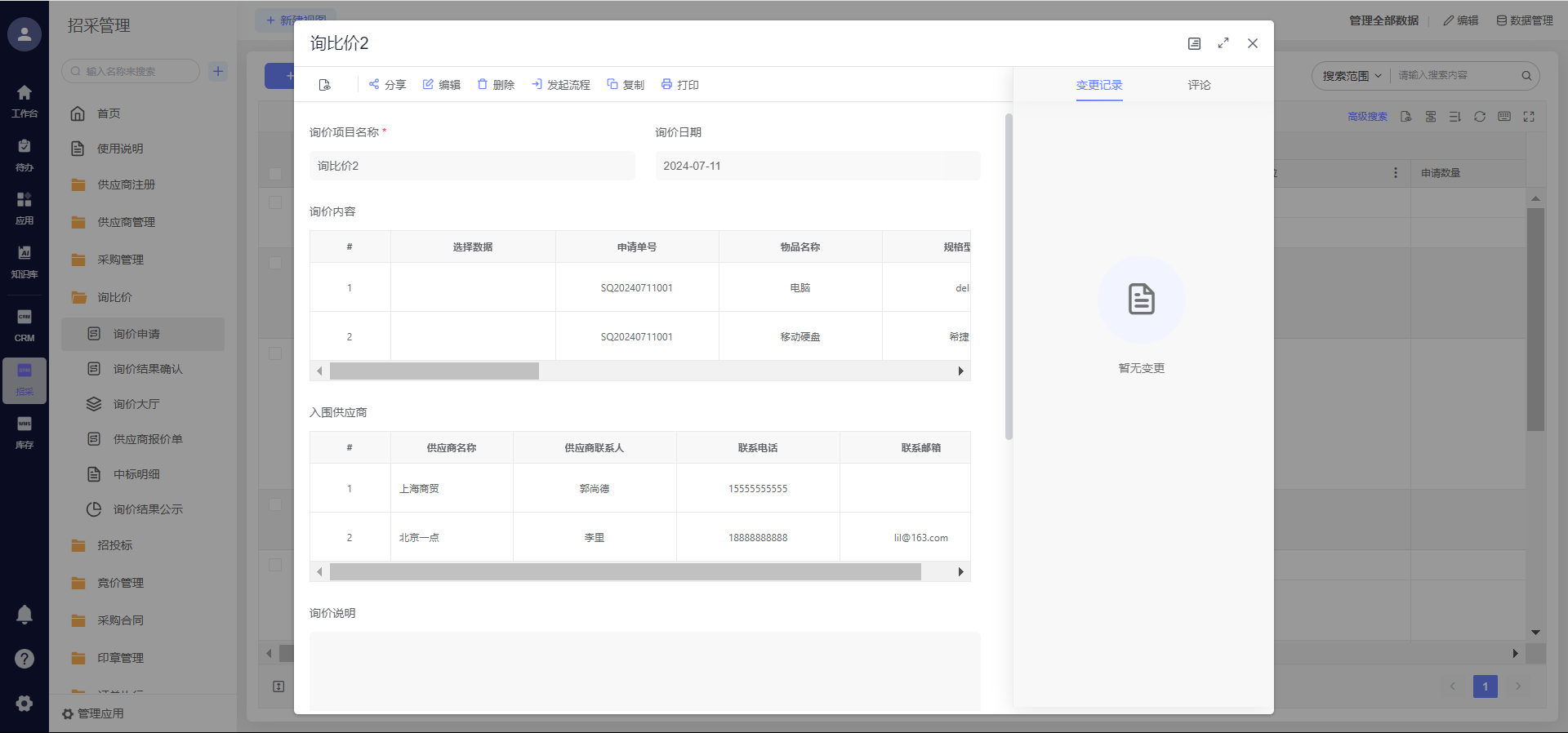Open the help question mark icon

click(x=24, y=659)
